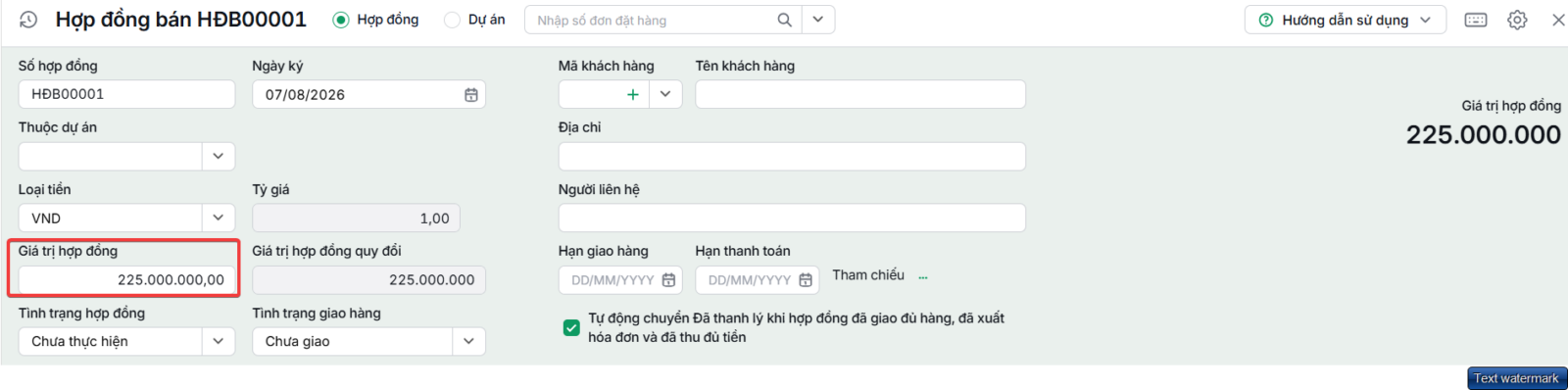Click the Tham chiếu label
The image size is (1568, 390).
tap(868, 275)
